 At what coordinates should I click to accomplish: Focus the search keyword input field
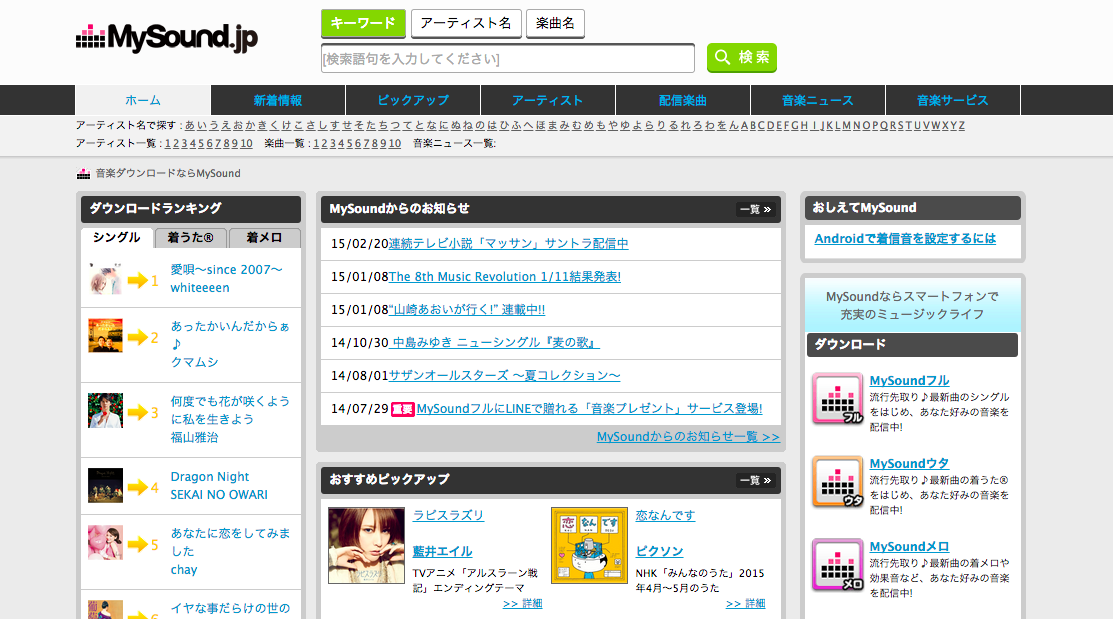click(x=507, y=59)
